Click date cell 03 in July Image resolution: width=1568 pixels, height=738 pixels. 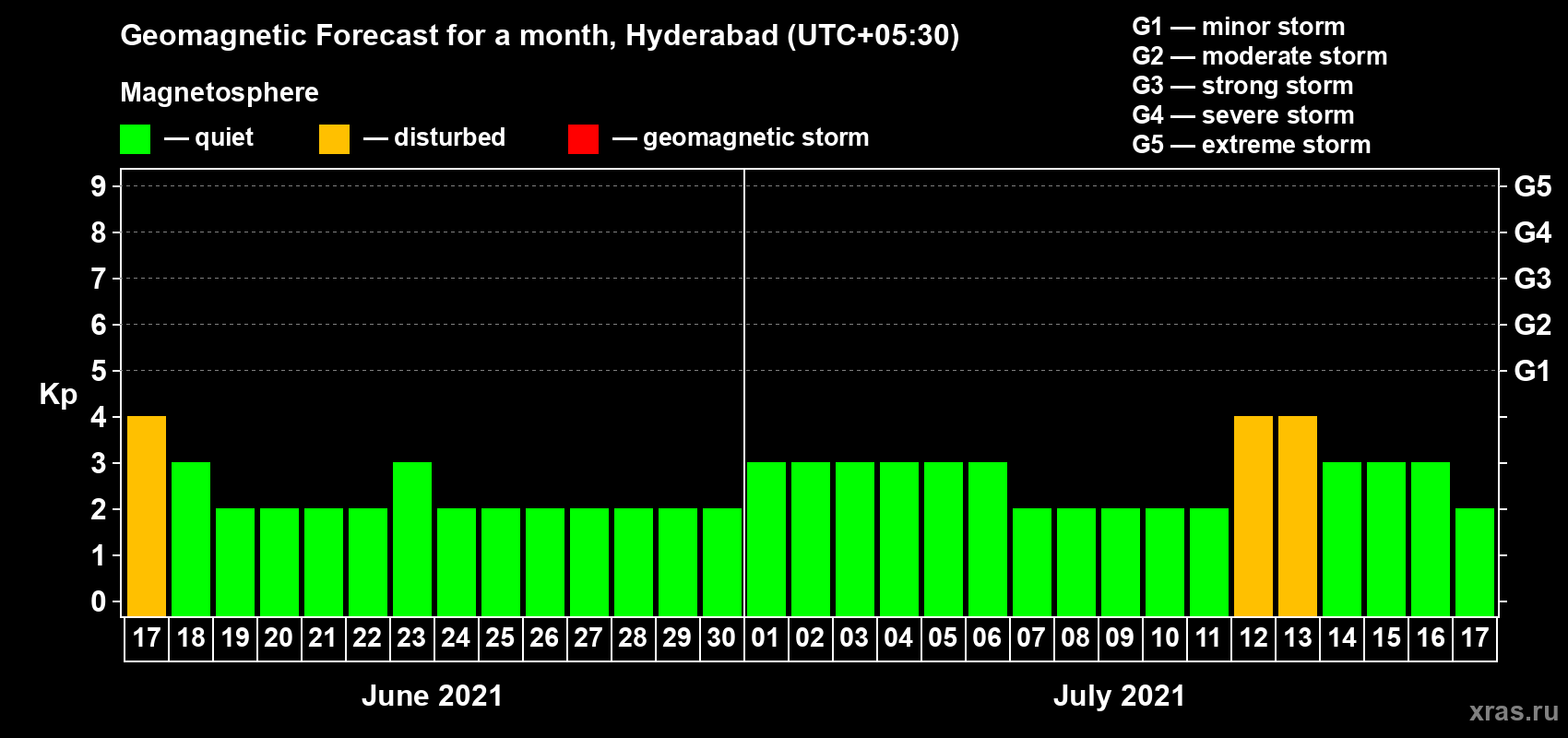[x=854, y=638]
